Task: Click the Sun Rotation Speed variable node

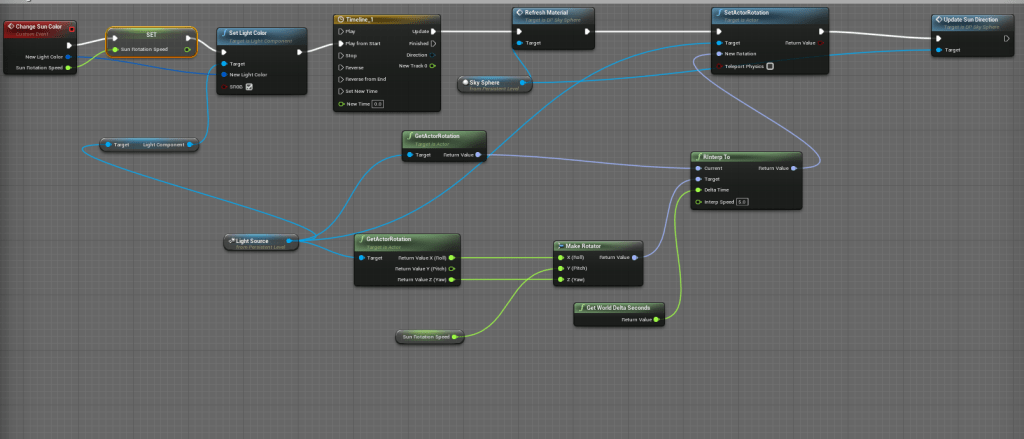Action: [x=425, y=338]
